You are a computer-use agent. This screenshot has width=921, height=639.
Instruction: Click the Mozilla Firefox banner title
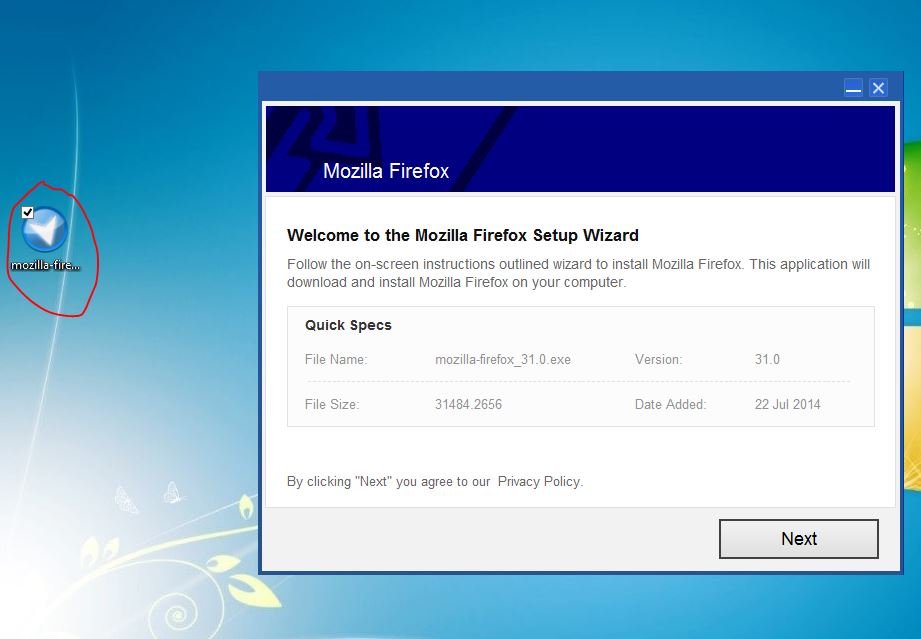tap(386, 171)
